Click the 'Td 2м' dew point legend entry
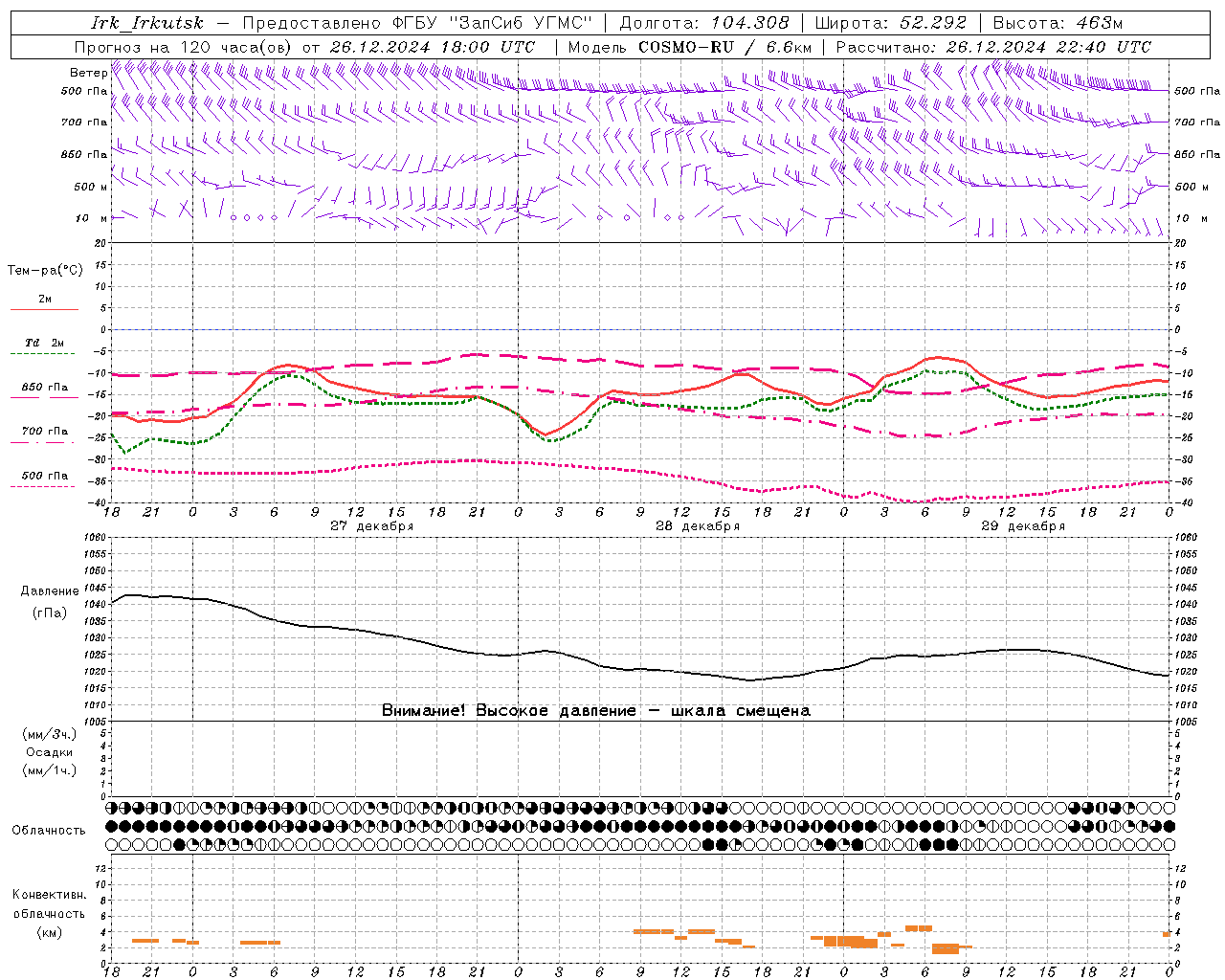 pos(45,343)
